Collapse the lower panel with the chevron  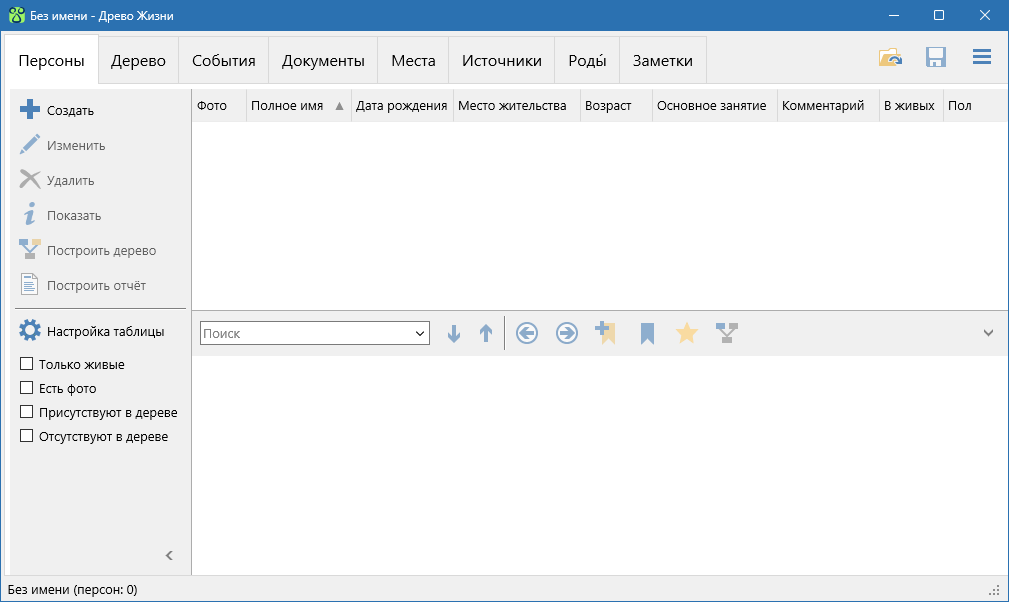(988, 333)
